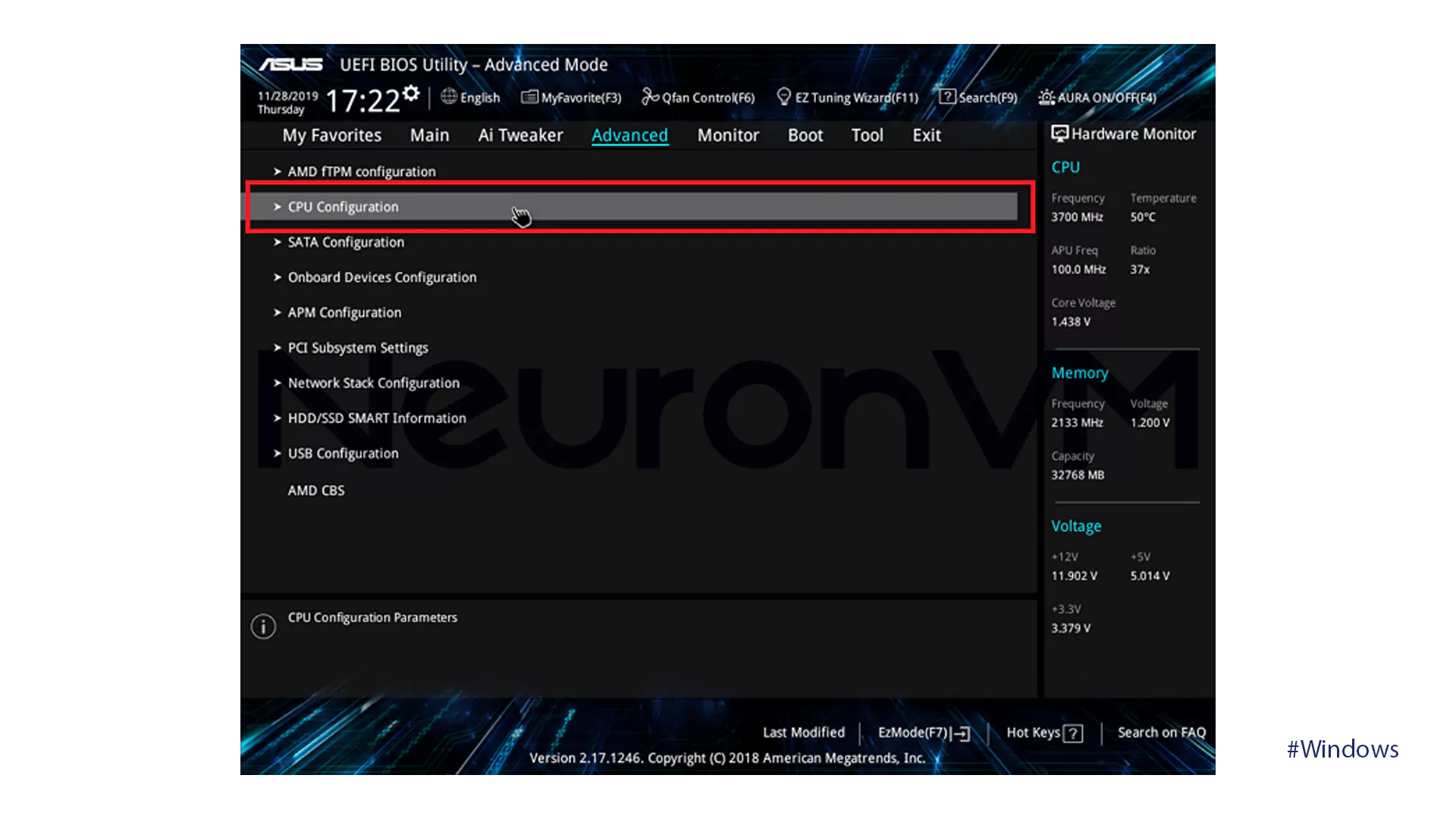Switch to EzMode(F7)
This screenshot has height=819, width=1456.
point(913,733)
